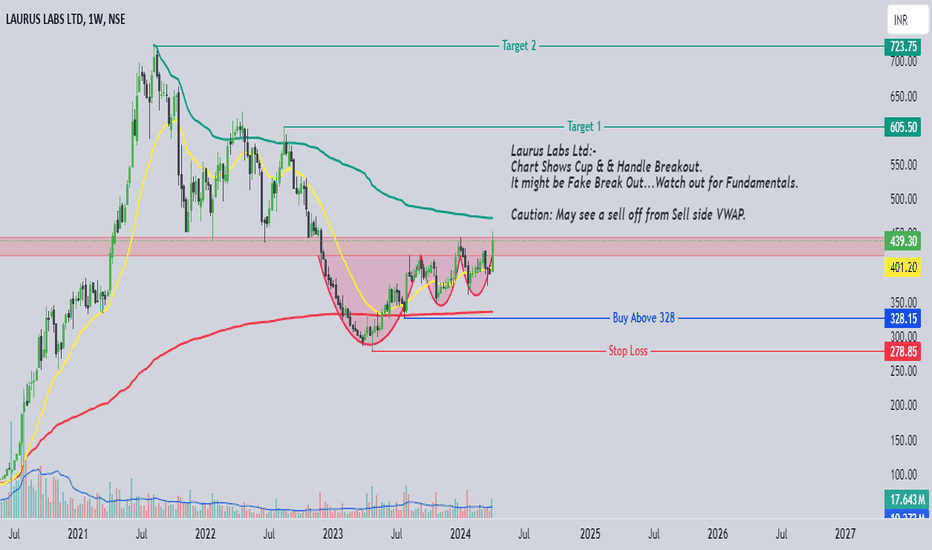Click the 150.00 price axis value
This screenshot has width=932, height=550.
pyautogui.click(x=903, y=440)
